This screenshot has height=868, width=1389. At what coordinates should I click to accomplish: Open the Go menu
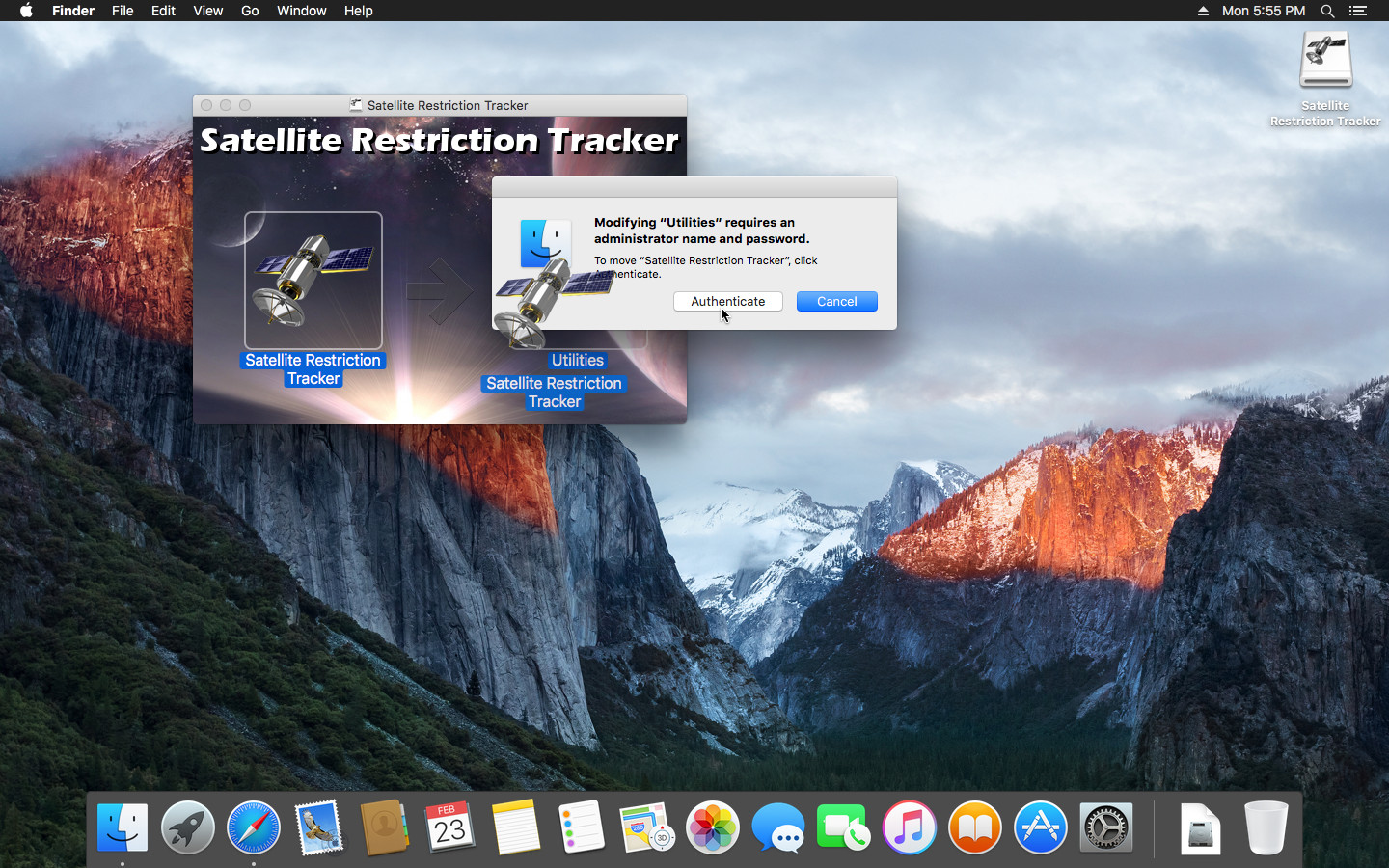[x=250, y=11]
